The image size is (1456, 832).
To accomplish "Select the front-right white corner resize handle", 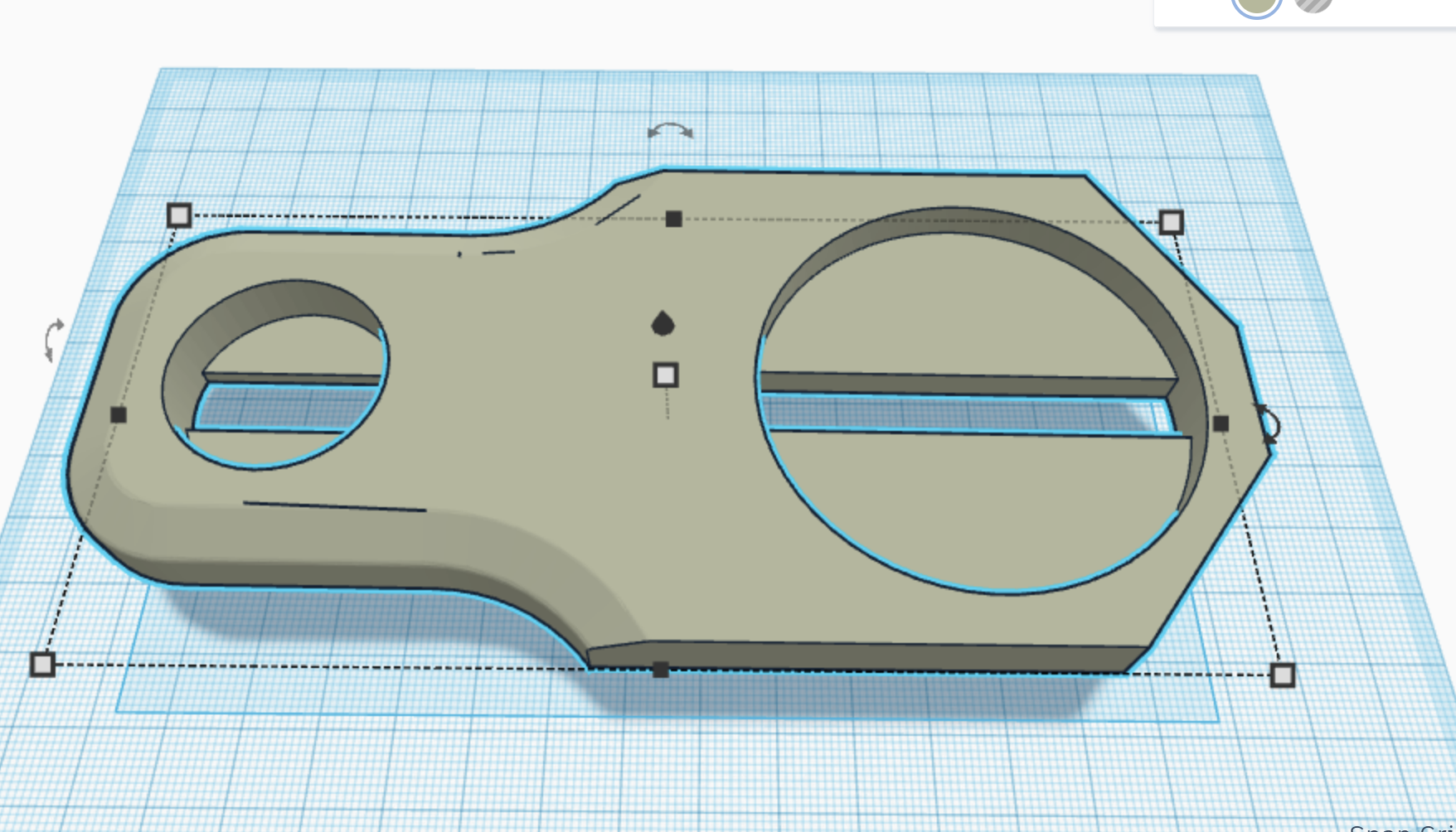I will pos(1282,675).
